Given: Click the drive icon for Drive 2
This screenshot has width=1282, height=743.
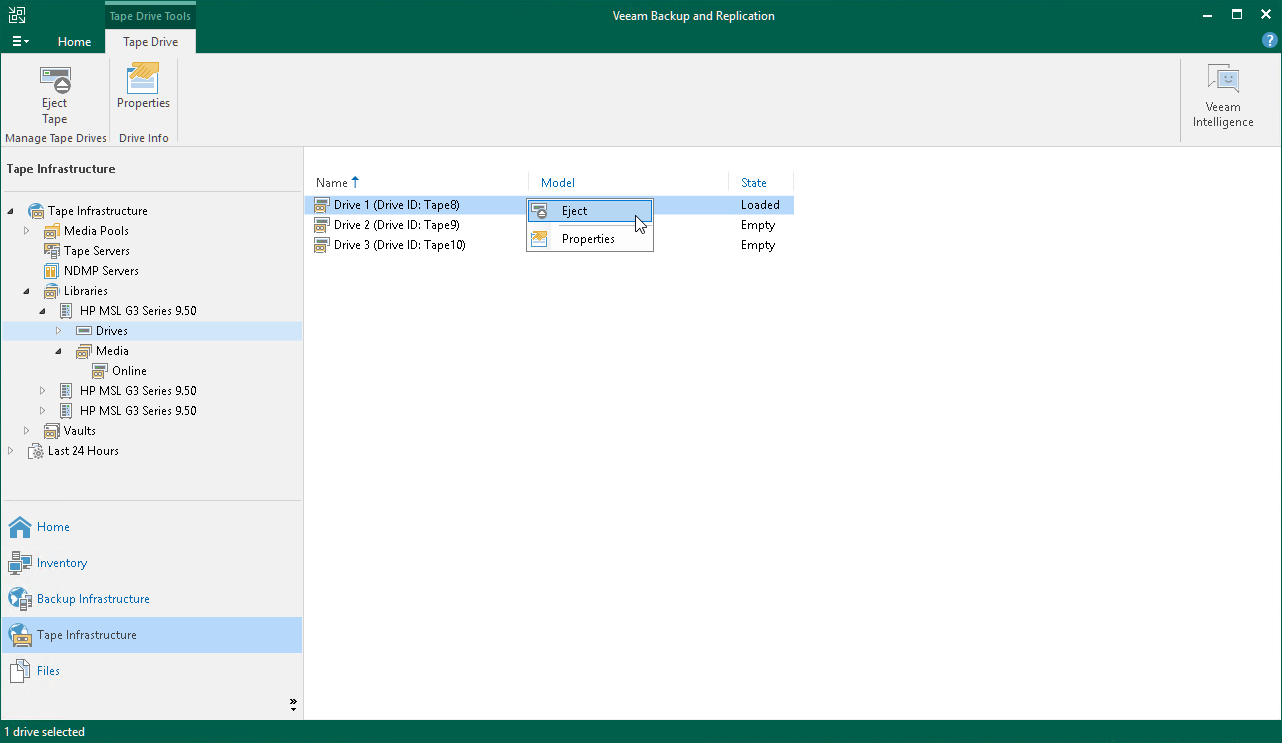Looking at the screenshot, I should pyautogui.click(x=322, y=225).
